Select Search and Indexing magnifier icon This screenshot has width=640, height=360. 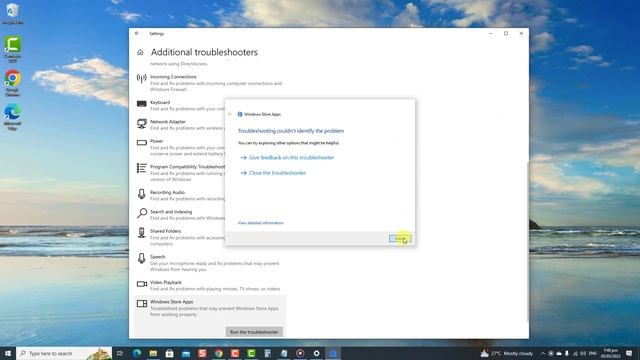[142, 213]
